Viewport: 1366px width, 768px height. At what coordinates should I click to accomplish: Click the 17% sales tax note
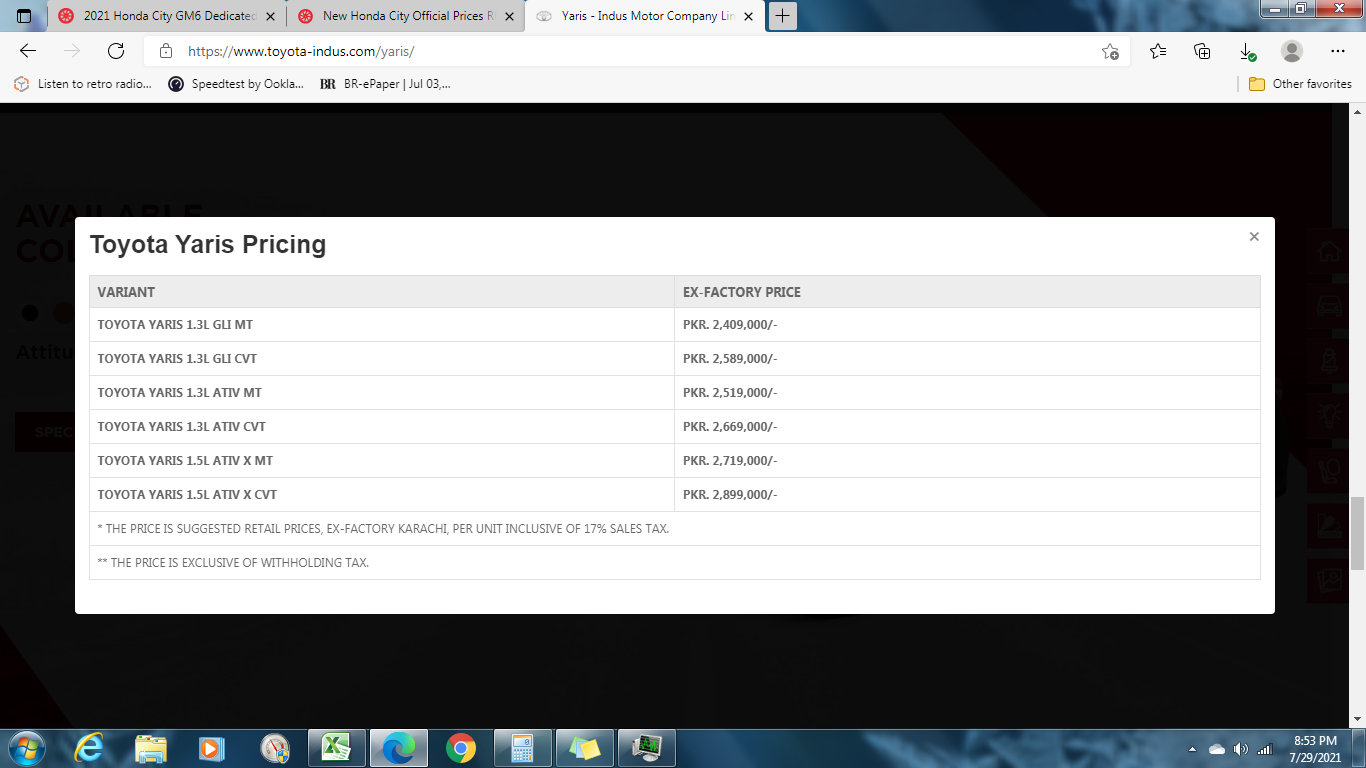[383, 528]
